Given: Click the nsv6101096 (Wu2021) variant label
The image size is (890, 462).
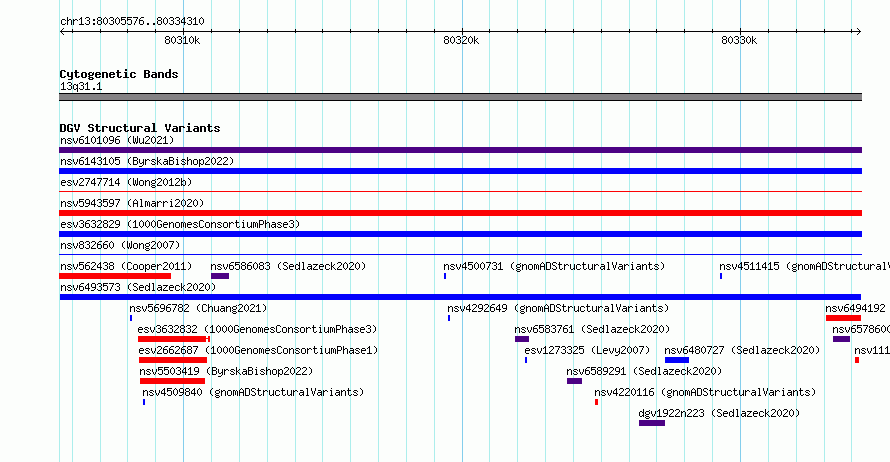Looking at the screenshot, I should click(117, 140).
